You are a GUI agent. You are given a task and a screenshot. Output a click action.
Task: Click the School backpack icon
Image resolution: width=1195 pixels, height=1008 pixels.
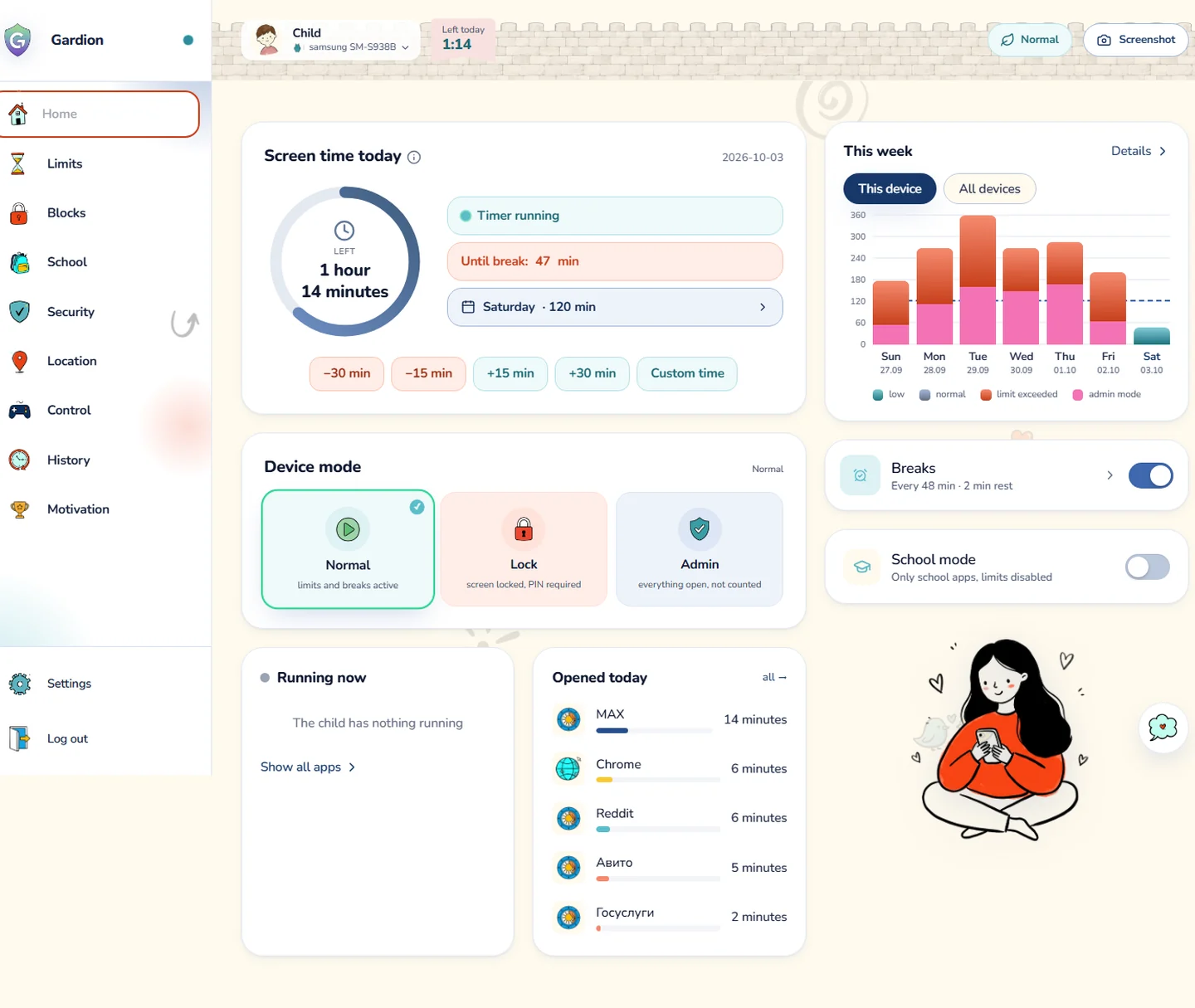[x=19, y=262]
